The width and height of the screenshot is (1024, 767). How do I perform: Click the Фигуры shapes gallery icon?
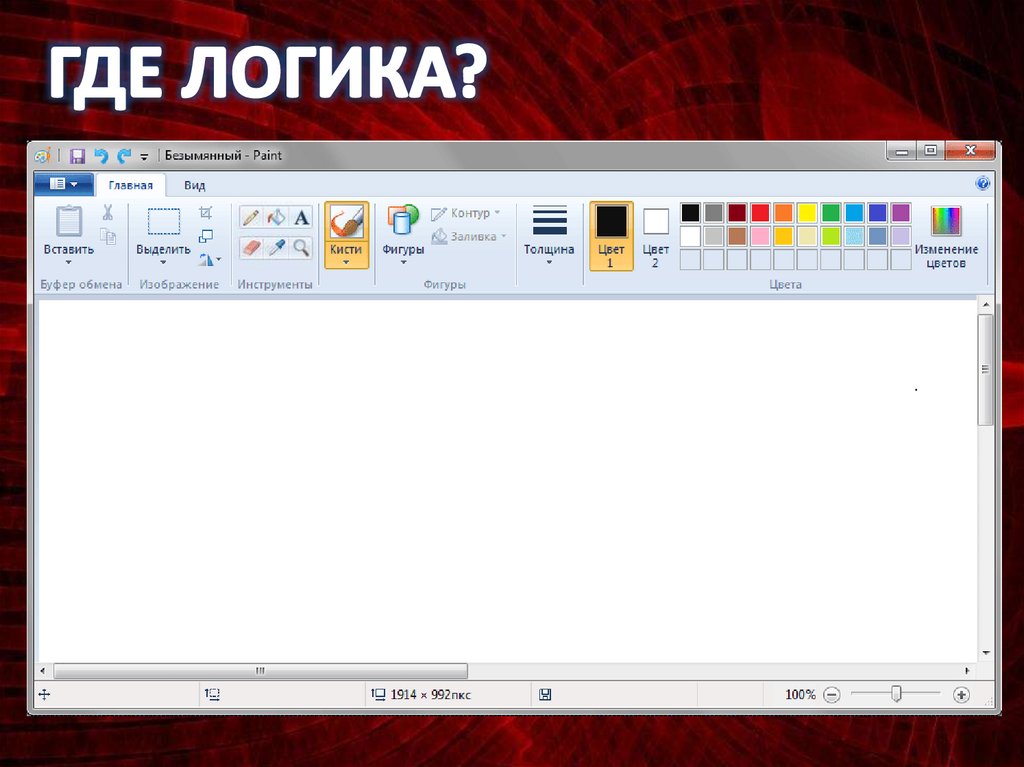(403, 220)
